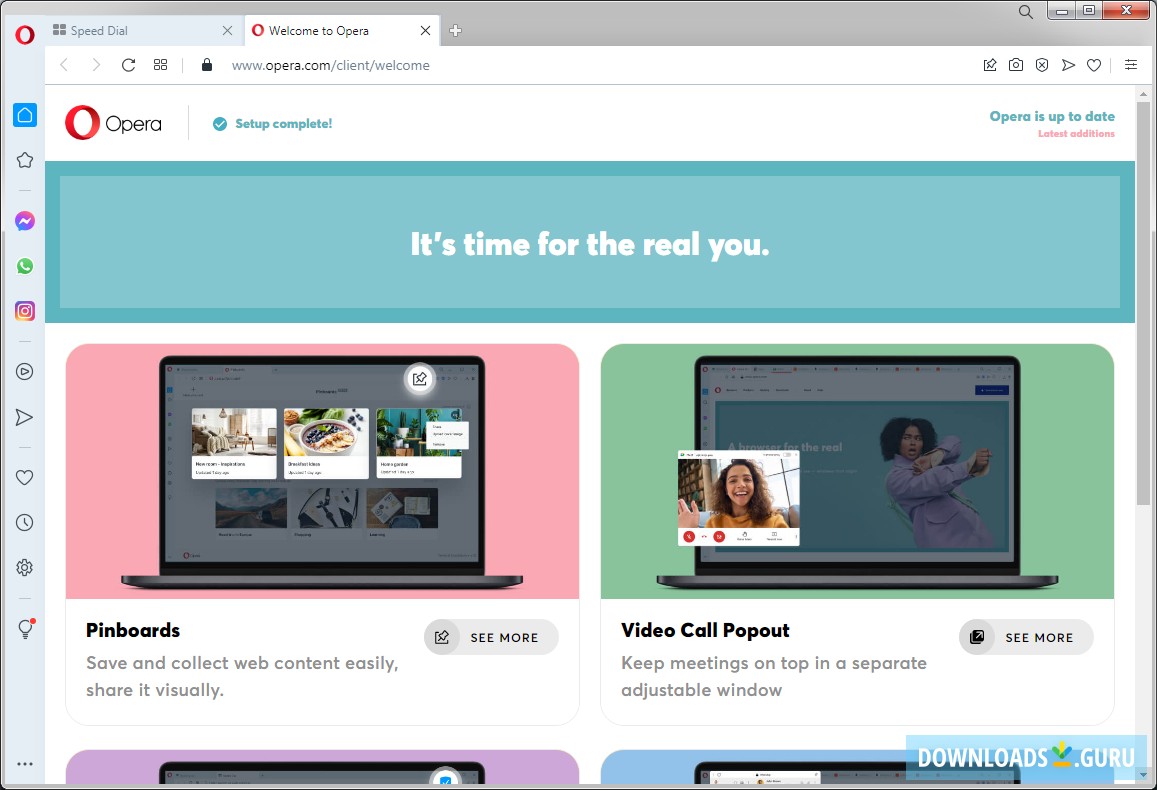This screenshot has width=1157, height=790.
Task: Click Opera is up to date text
Action: [x=1051, y=117]
